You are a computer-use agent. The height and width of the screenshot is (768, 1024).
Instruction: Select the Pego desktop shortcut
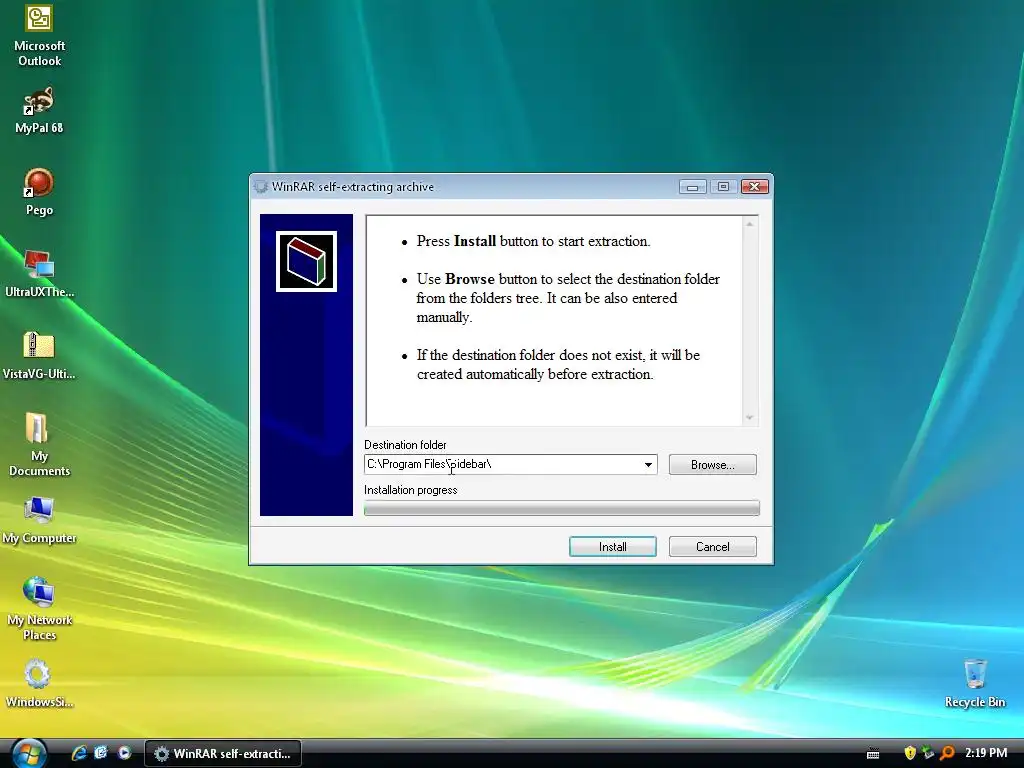pyautogui.click(x=39, y=191)
